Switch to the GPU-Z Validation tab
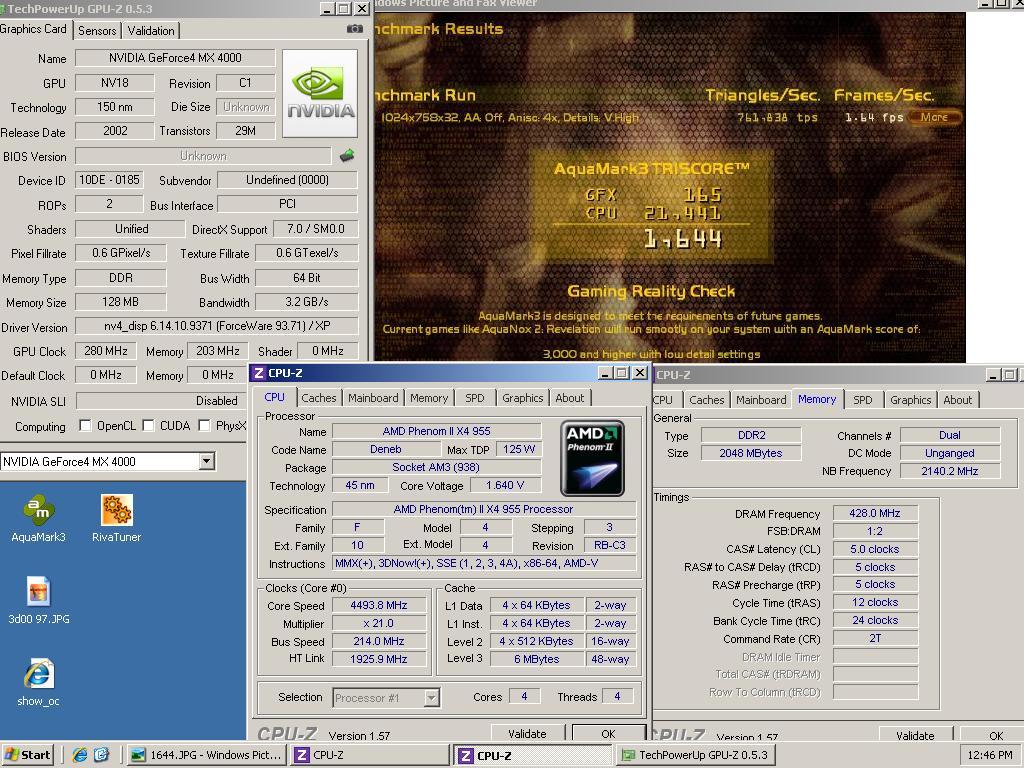The height and width of the screenshot is (768, 1024). (x=151, y=31)
